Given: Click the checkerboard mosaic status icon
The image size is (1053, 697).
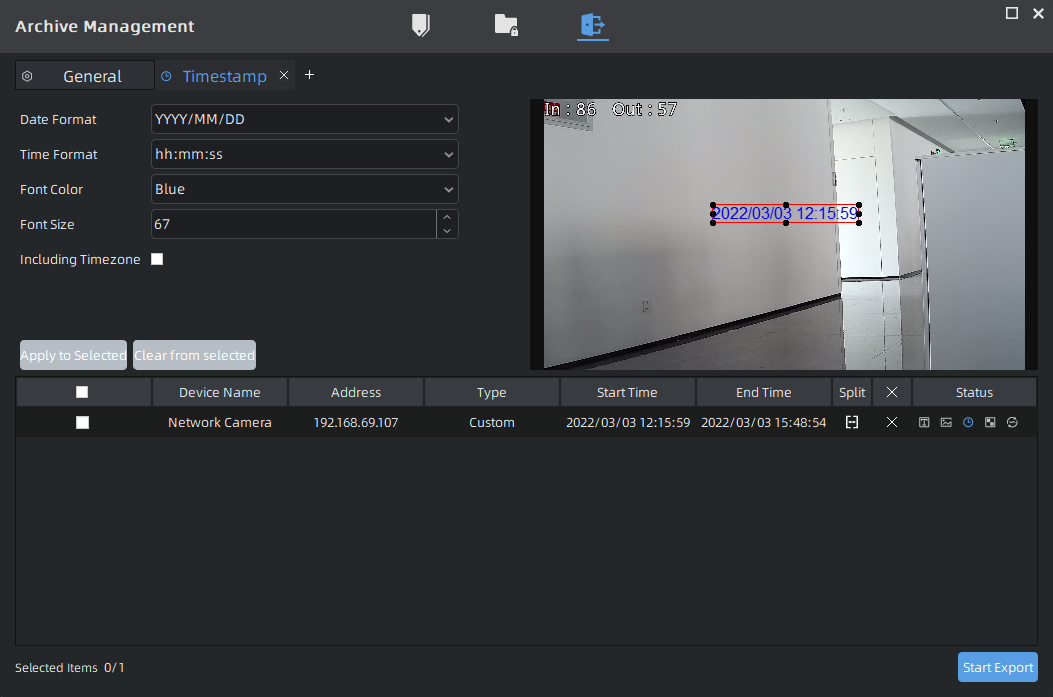Looking at the screenshot, I should (x=990, y=423).
